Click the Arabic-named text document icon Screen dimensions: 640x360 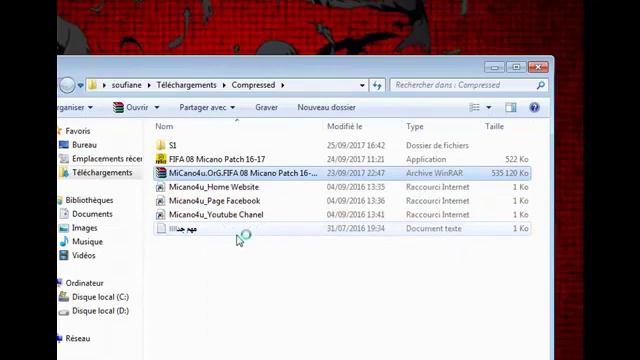pos(161,228)
